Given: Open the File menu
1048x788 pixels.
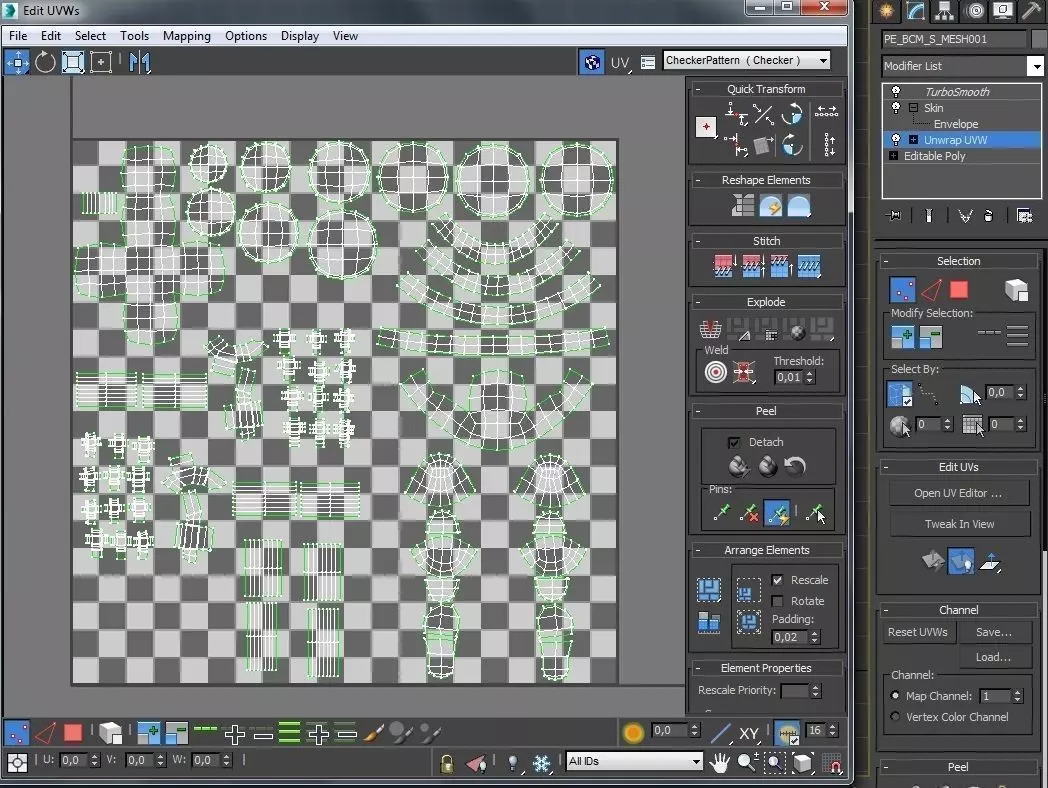Looking at the screenshot, I should coord(18,36).
